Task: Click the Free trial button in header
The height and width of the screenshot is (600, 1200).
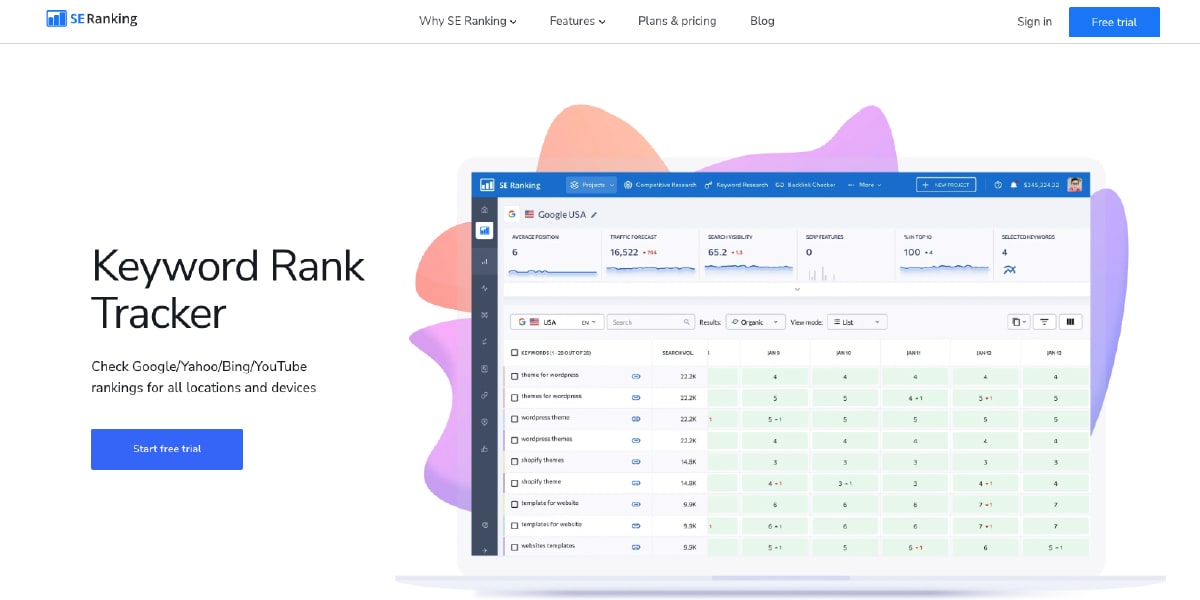Action: click(x=1114, y=22)
